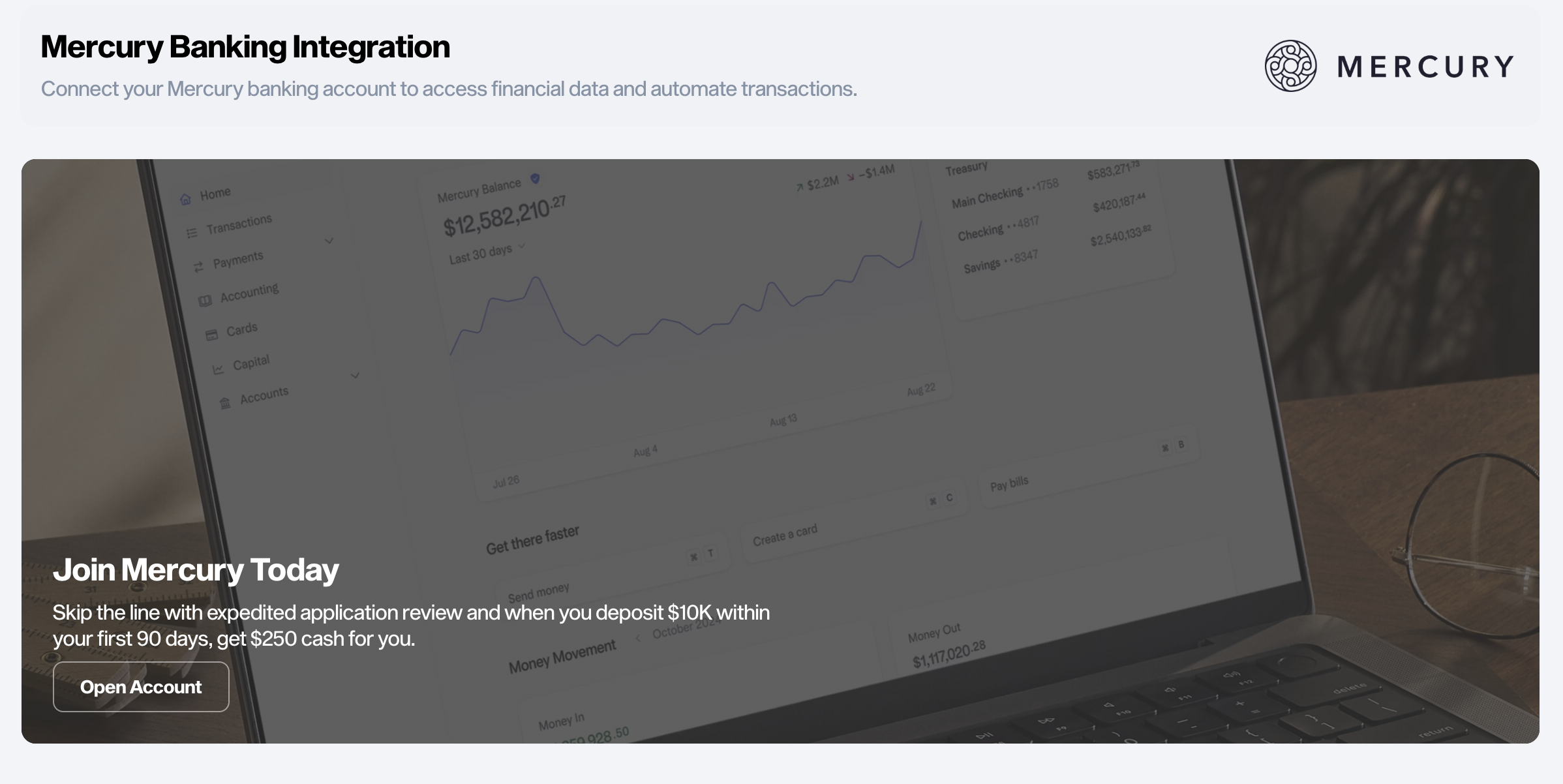The height and width of the screenshot is (784, 1563).
Task: Select the Payments transfer icon
Action: tap(200, 265)
